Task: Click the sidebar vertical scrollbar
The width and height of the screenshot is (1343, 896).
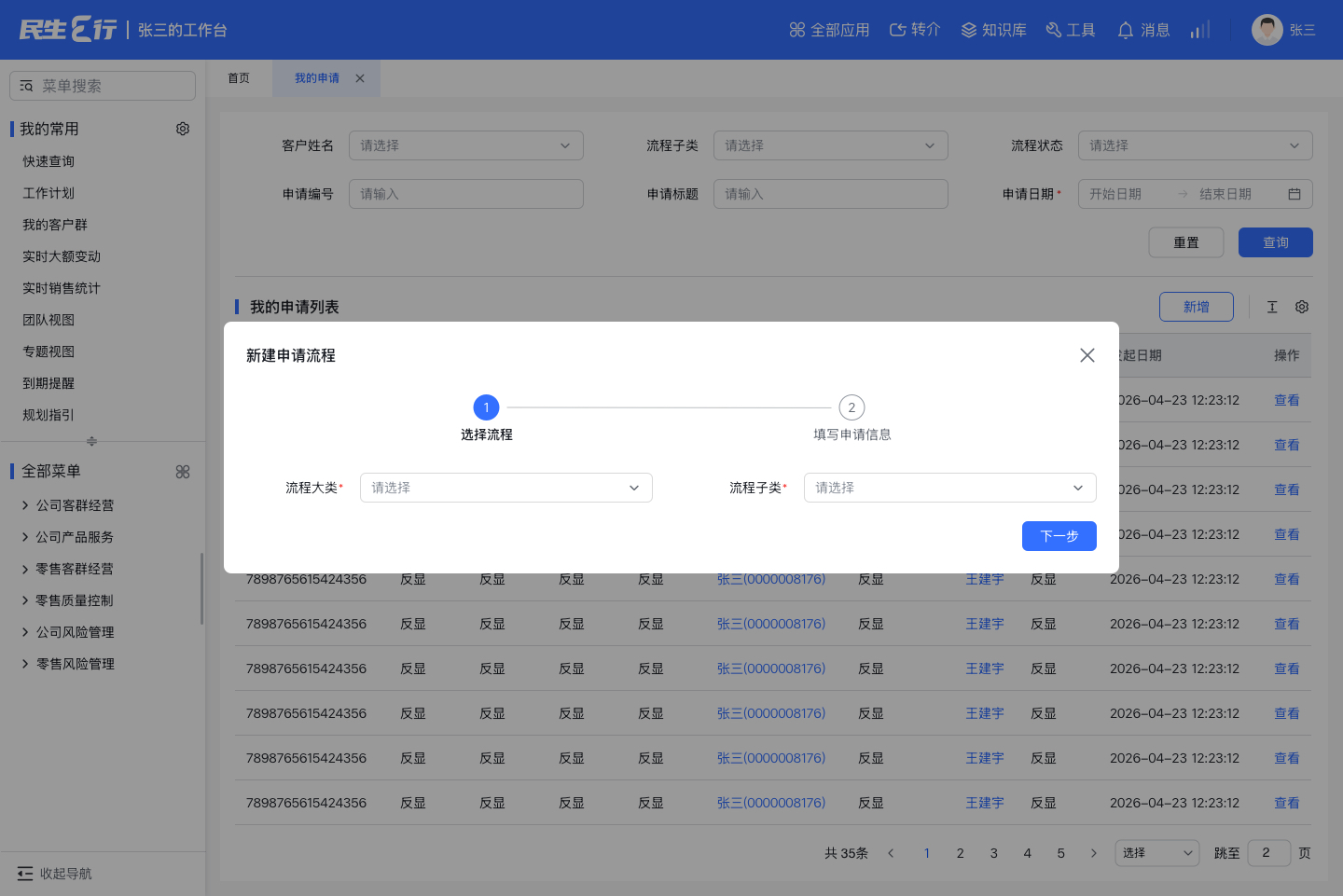Action: pos(201,588)
